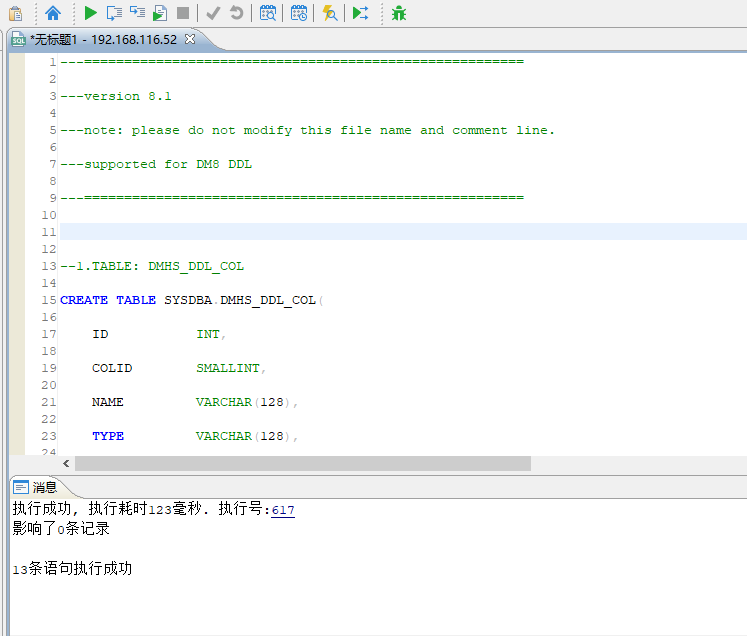Start debugging with green bug icon

click(399, 13)
